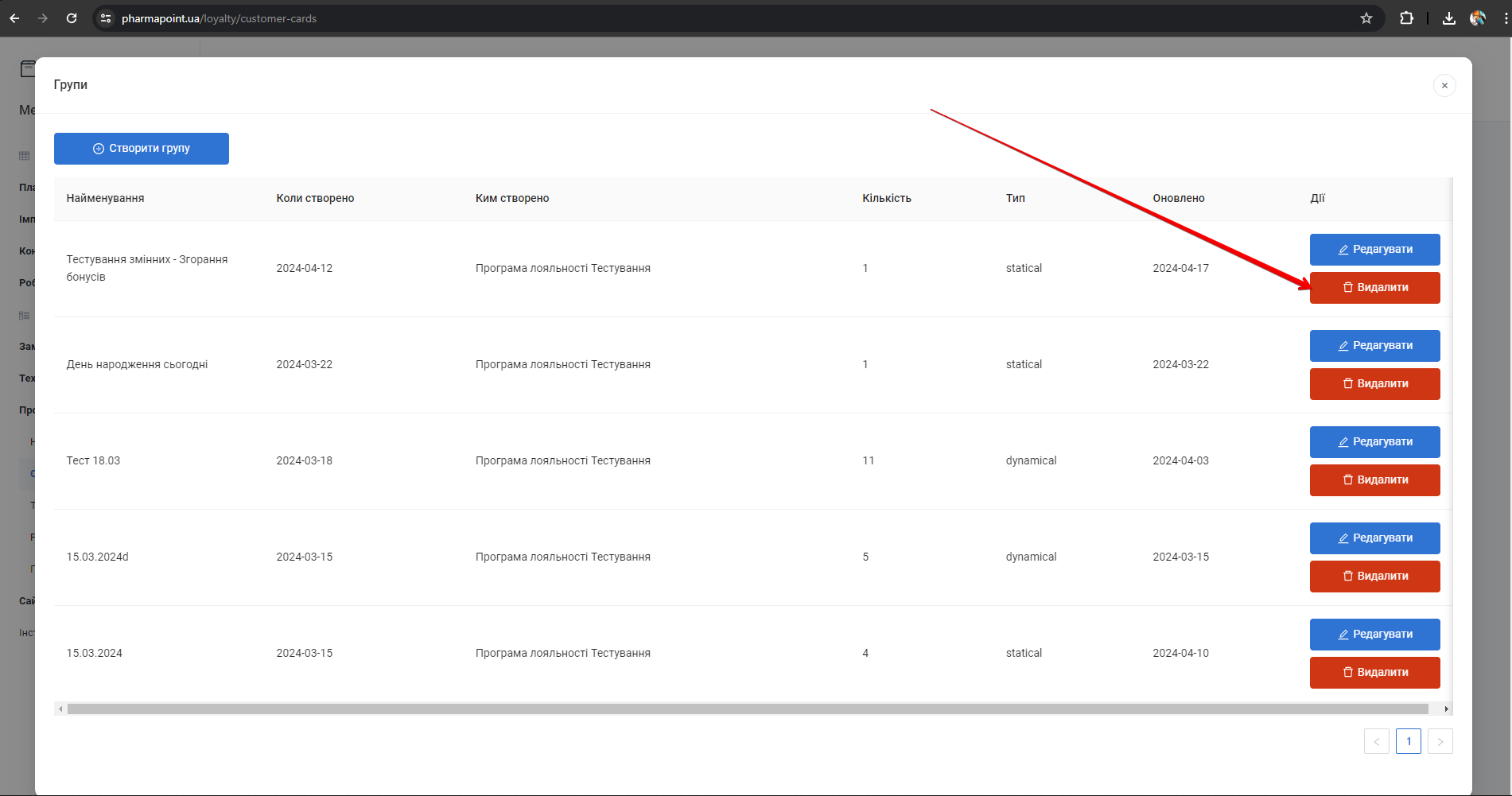Delete the Тестування змінних group
Screen dimensions: 1512x796
coord(1374,288)
